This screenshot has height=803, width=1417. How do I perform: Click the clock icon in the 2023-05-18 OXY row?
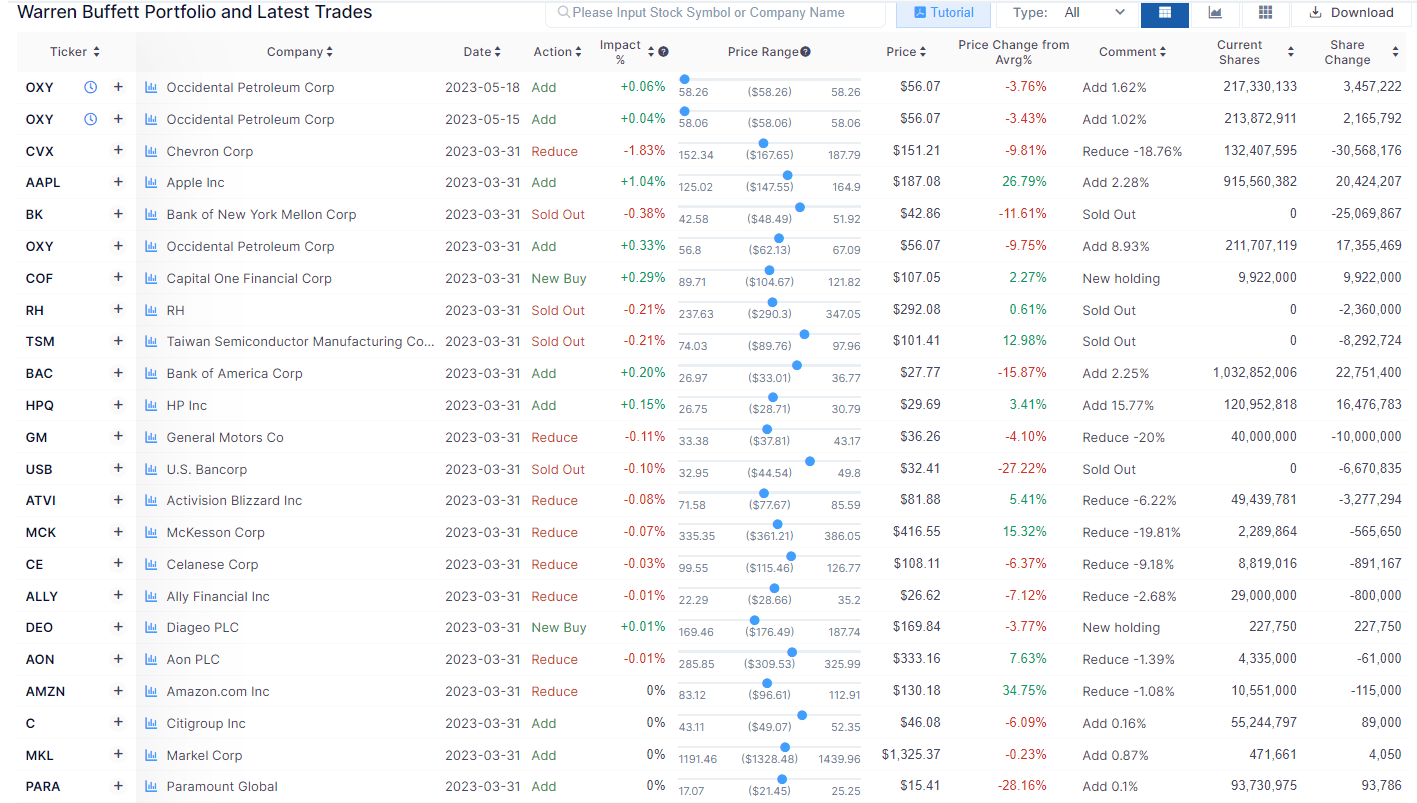point(90,87)
